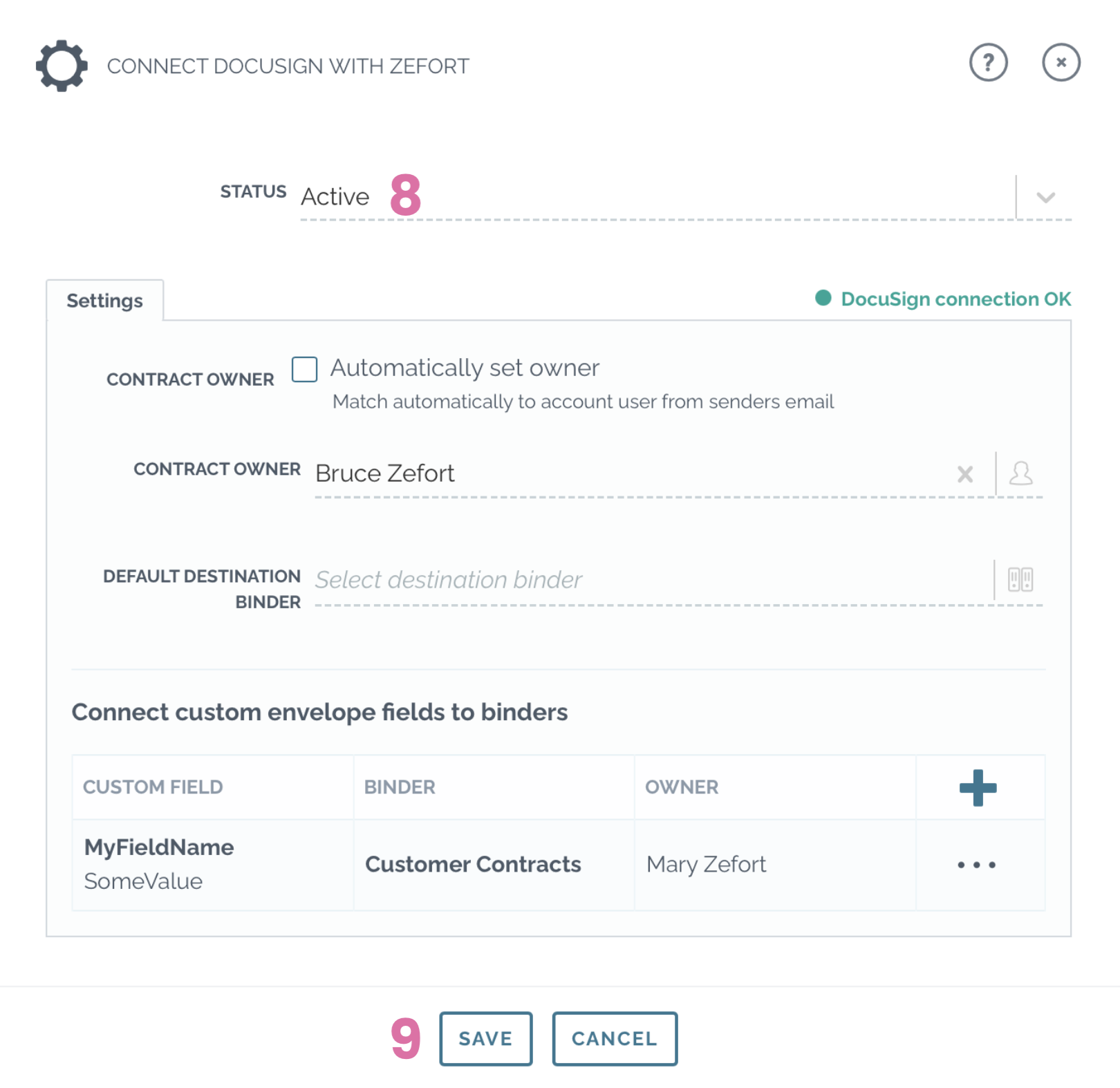Click DocuSign connection OK status
The width and height of the screenshot is (1120, 1088).
[943, 299]
